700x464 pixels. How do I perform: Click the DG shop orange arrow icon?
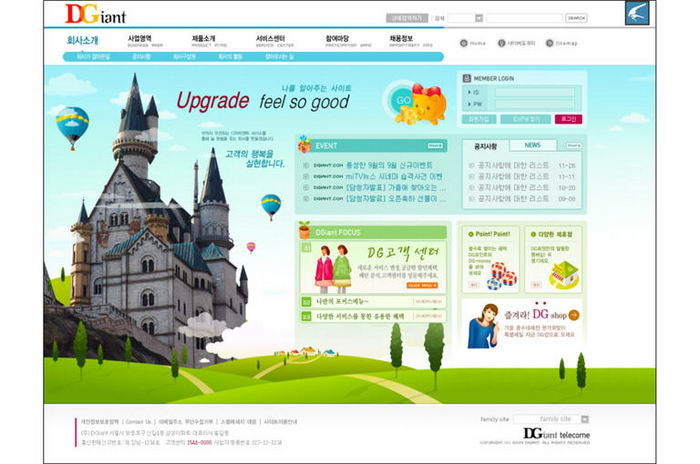tap(573, 315)
